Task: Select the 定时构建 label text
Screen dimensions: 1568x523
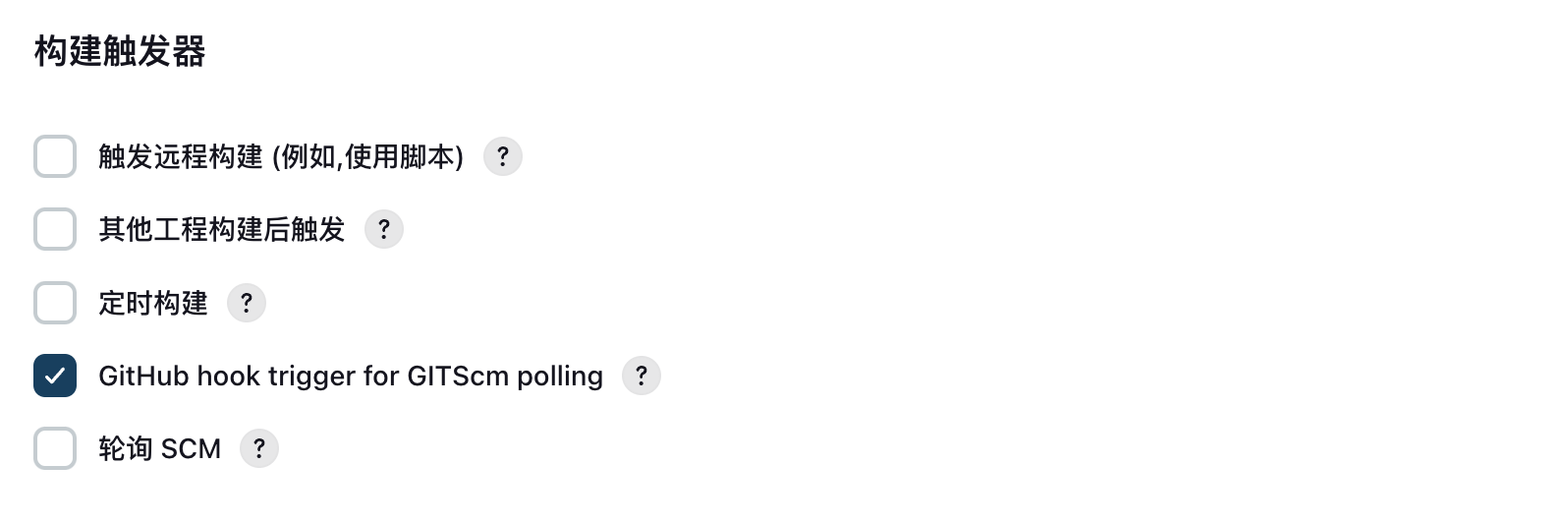Action: point(153,303)
